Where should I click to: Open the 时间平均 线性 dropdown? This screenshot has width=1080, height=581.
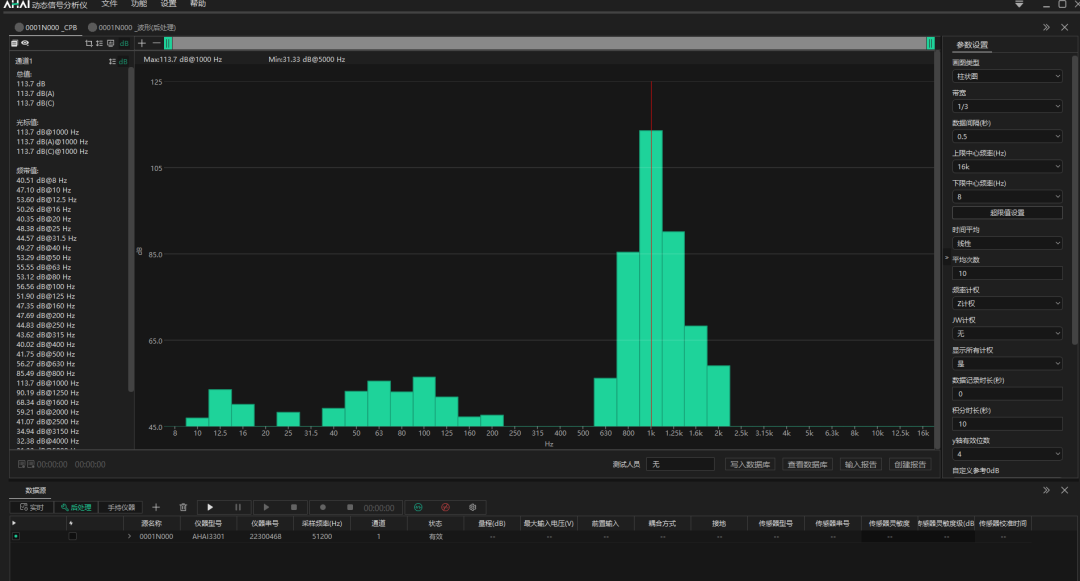click(x=1007, y=243)
